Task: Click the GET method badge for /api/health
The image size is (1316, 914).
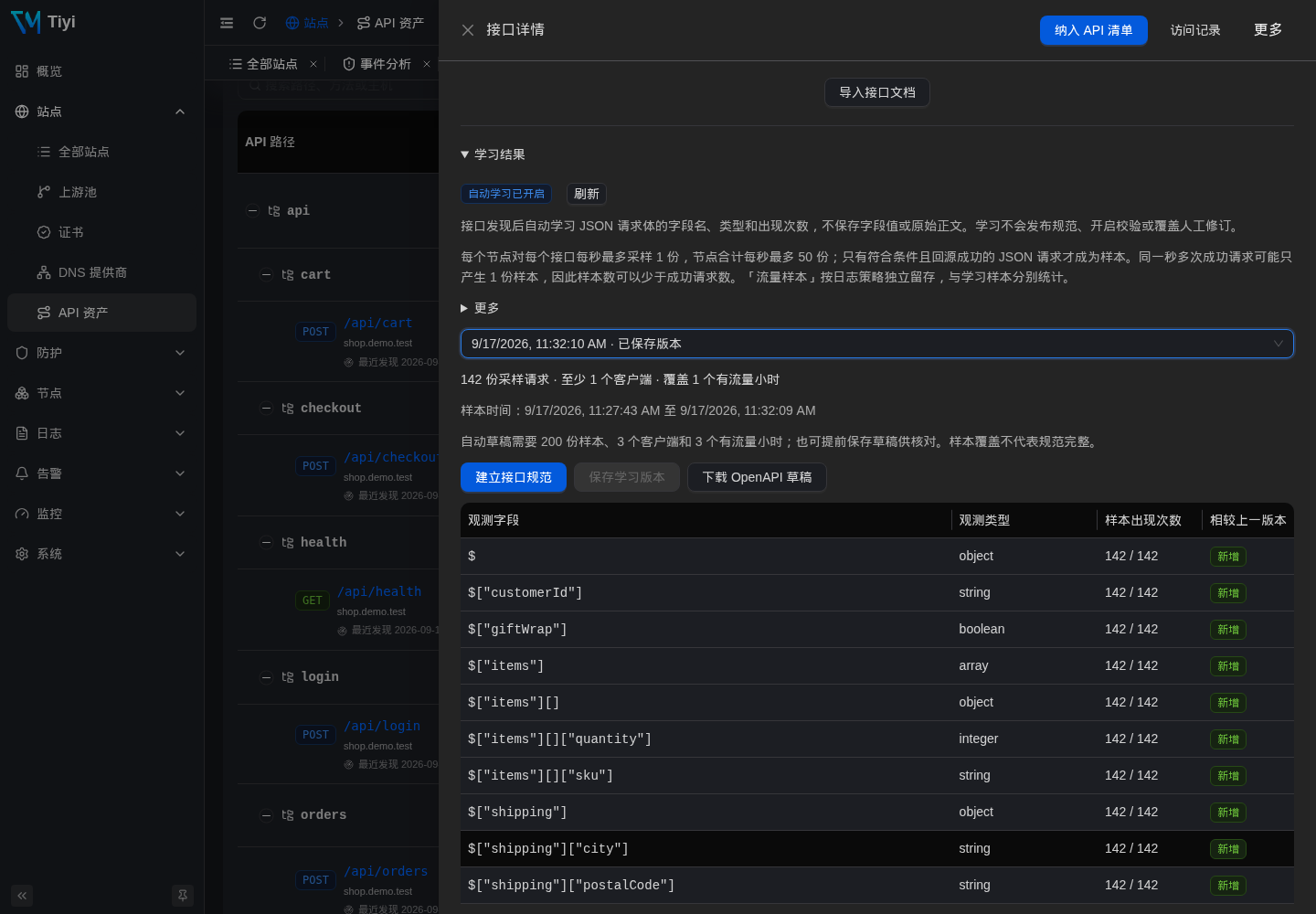Action: (x=313, y=600)
